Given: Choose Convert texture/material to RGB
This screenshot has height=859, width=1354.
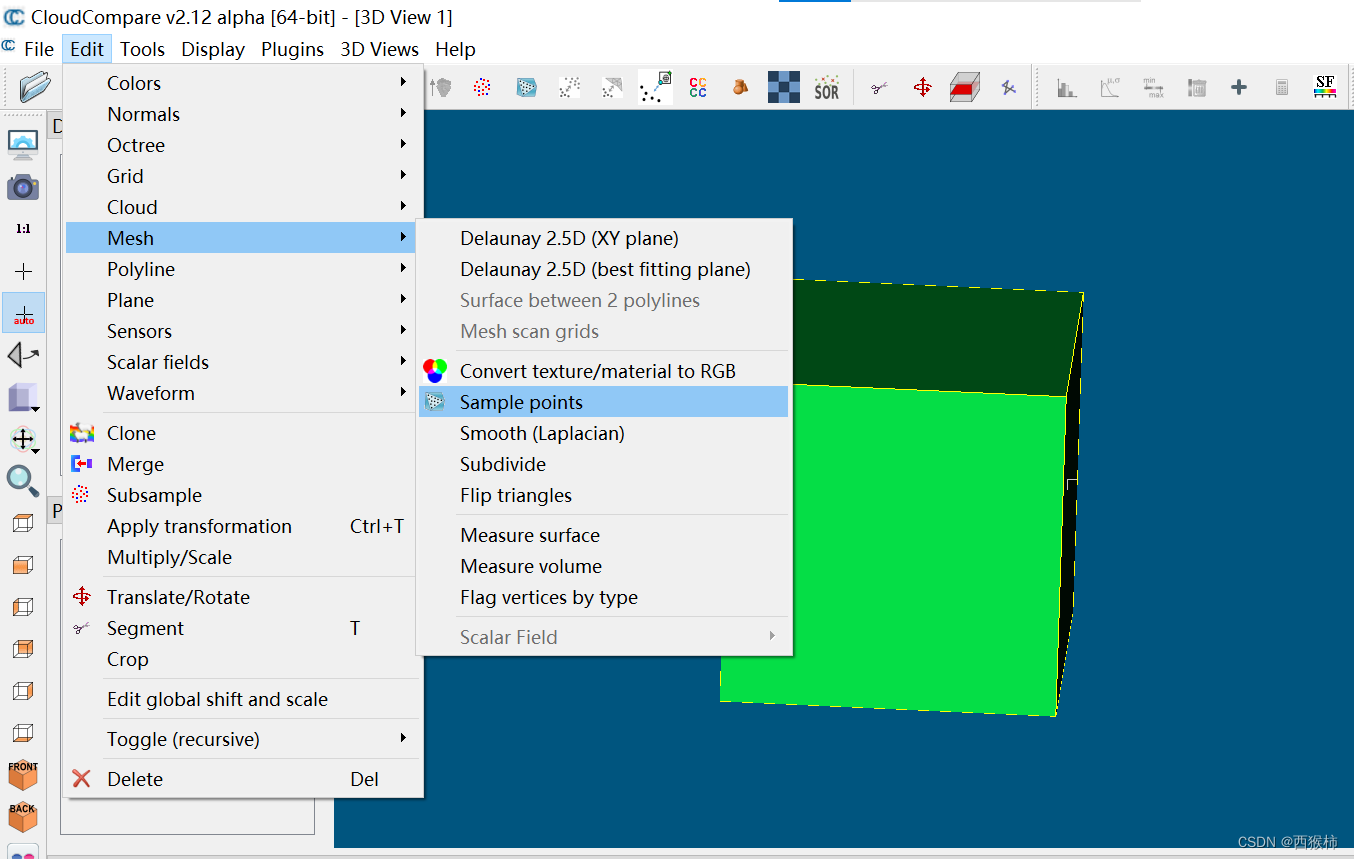Looking at the screenshot, I should tap(604, 371).
